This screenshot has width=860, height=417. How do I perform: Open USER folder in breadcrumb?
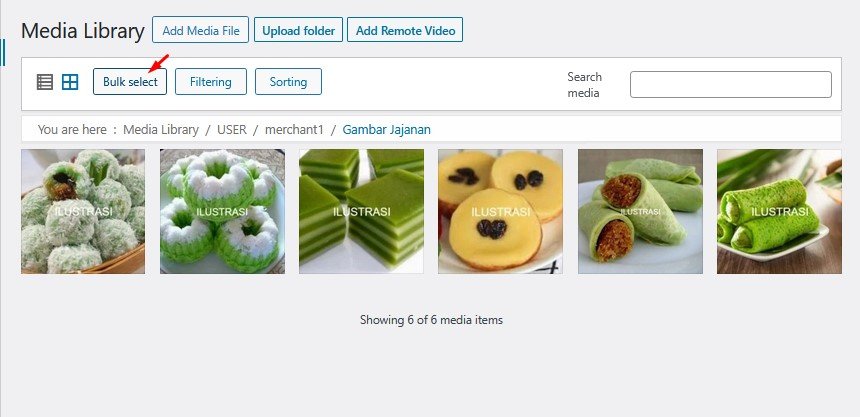point(232,129)
